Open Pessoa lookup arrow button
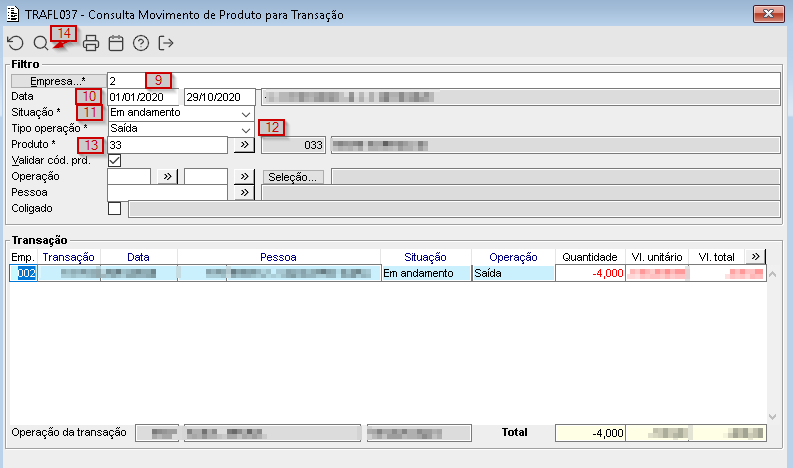This screenshot has width=793, height=468. (x=244, y=193)
